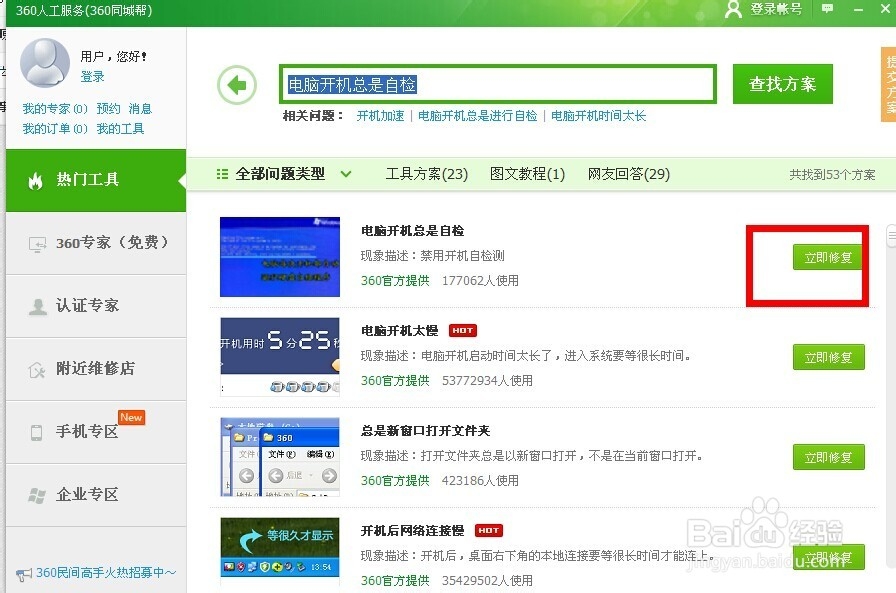This screenshot has width=896, height=593.
Task: Click the result title 总是新窗口打开文件夹
Action: (426, 431)
